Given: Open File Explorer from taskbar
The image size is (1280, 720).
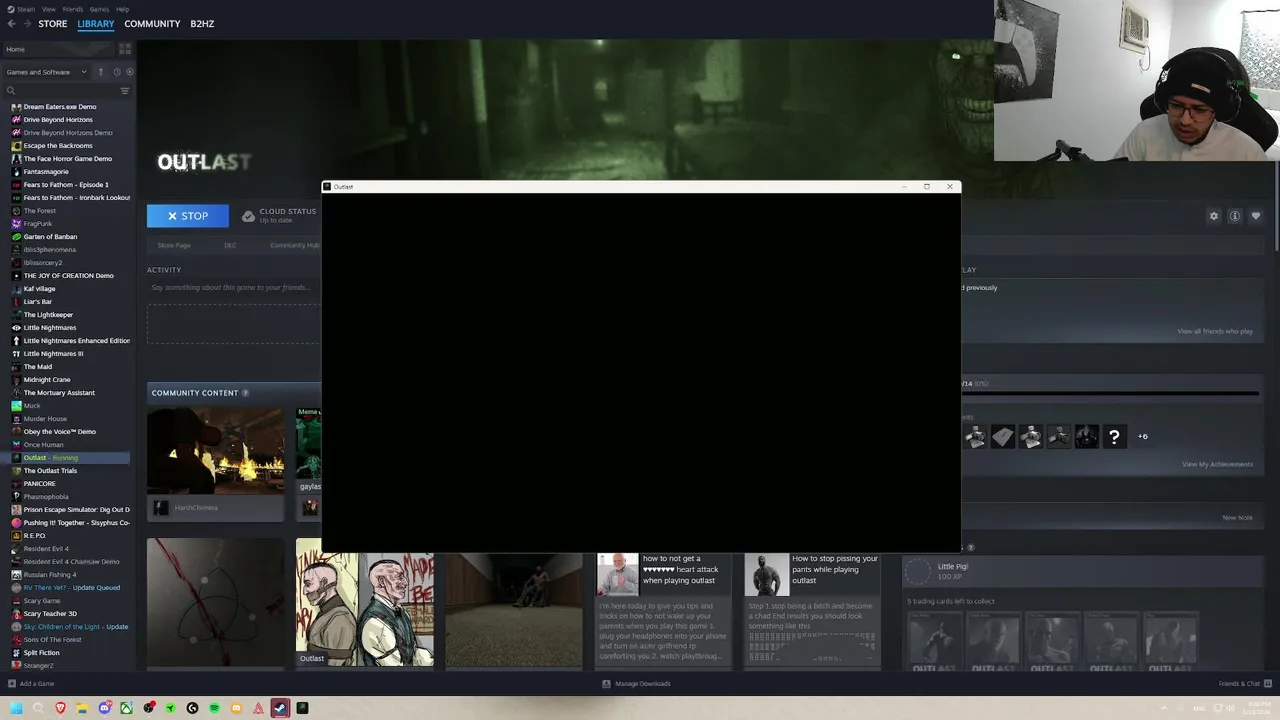Looking at the screenshot, I should 82,708.
